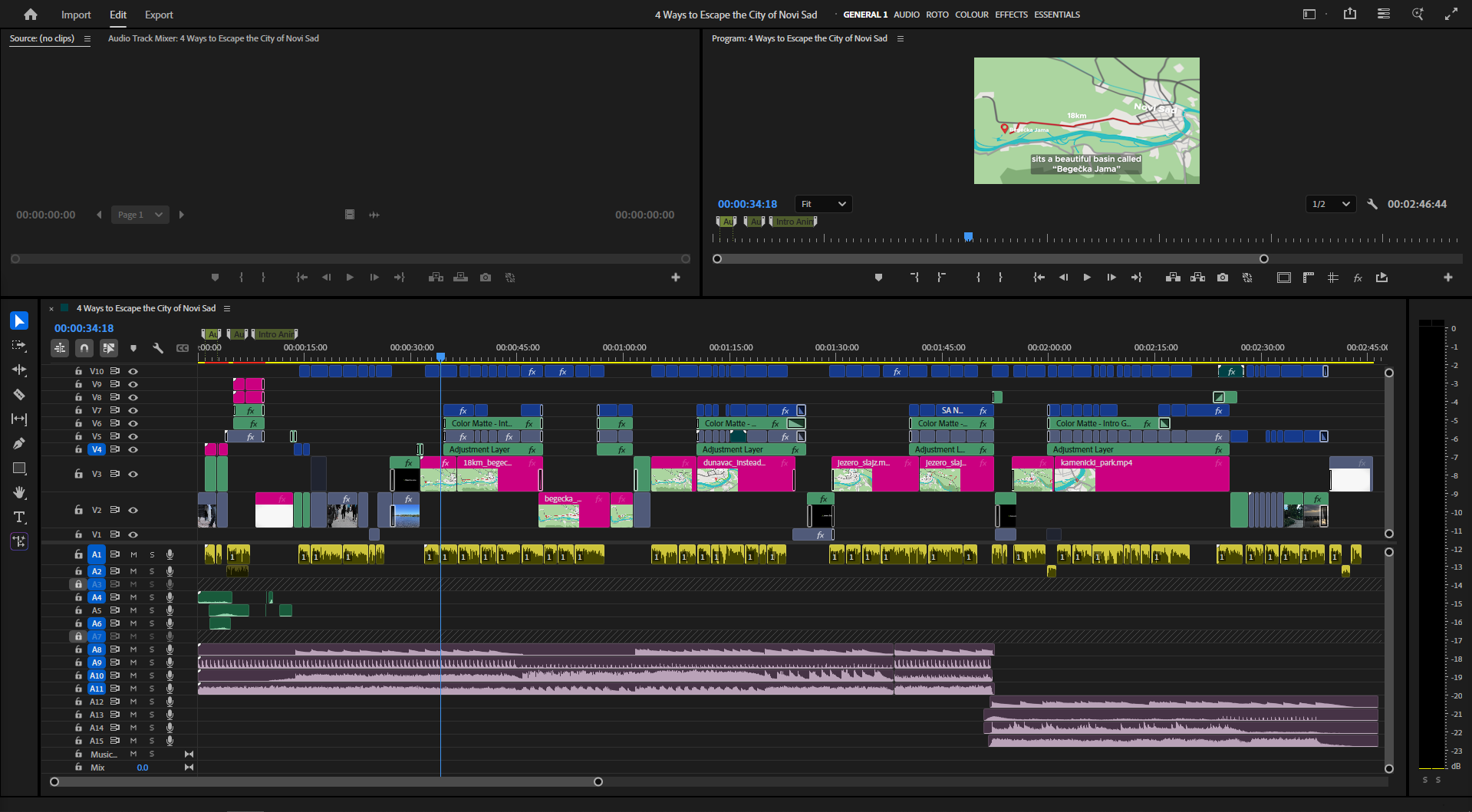1472x812 pixels.
Task: Add a marker in the Program monitor
Action: click(x=878, y=278)
